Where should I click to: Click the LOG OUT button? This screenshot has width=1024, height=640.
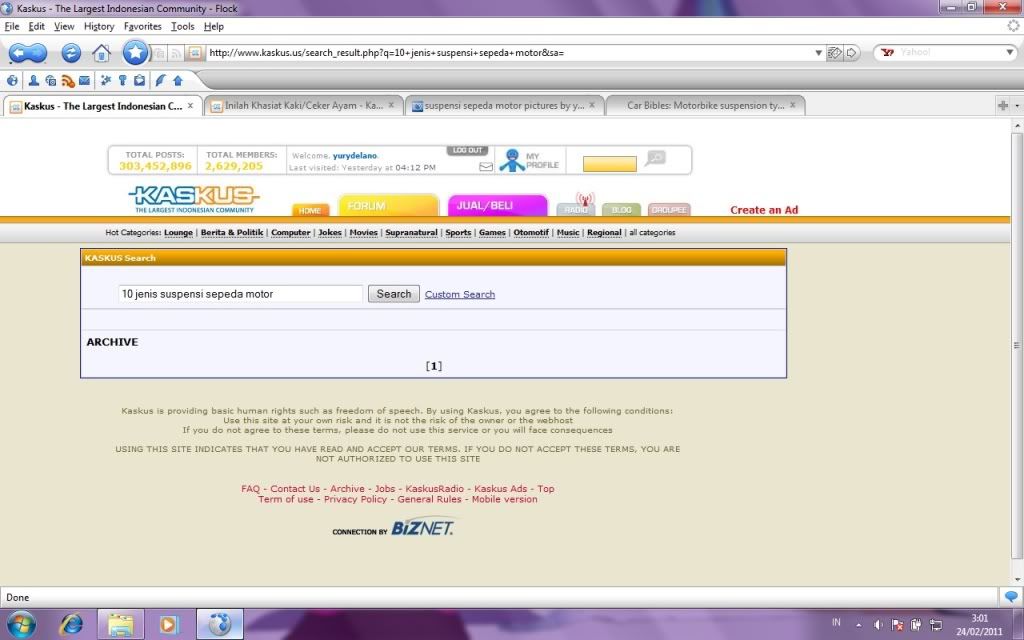pos(468,151)
